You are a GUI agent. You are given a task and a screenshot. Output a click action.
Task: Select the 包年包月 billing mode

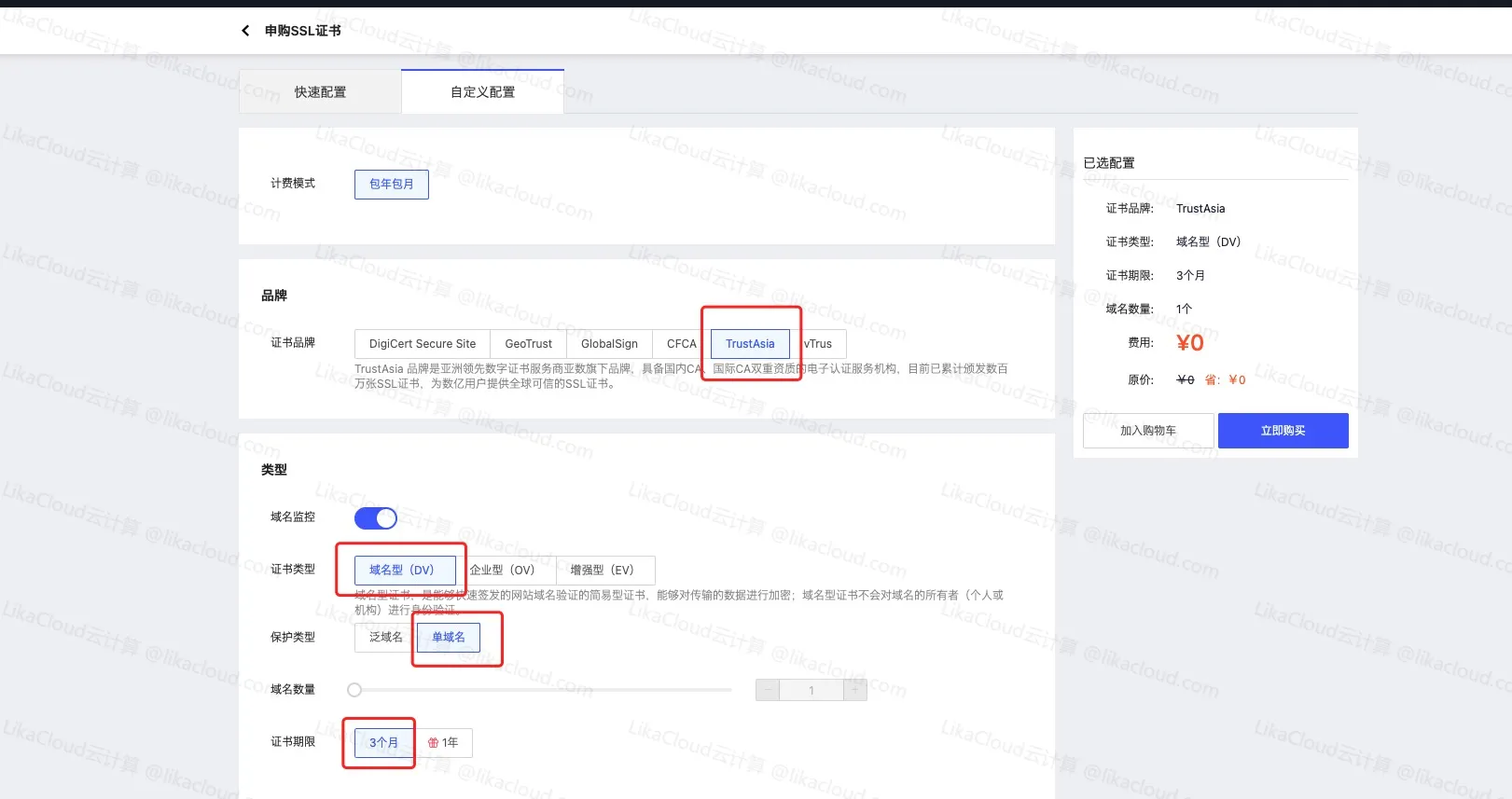391,185
